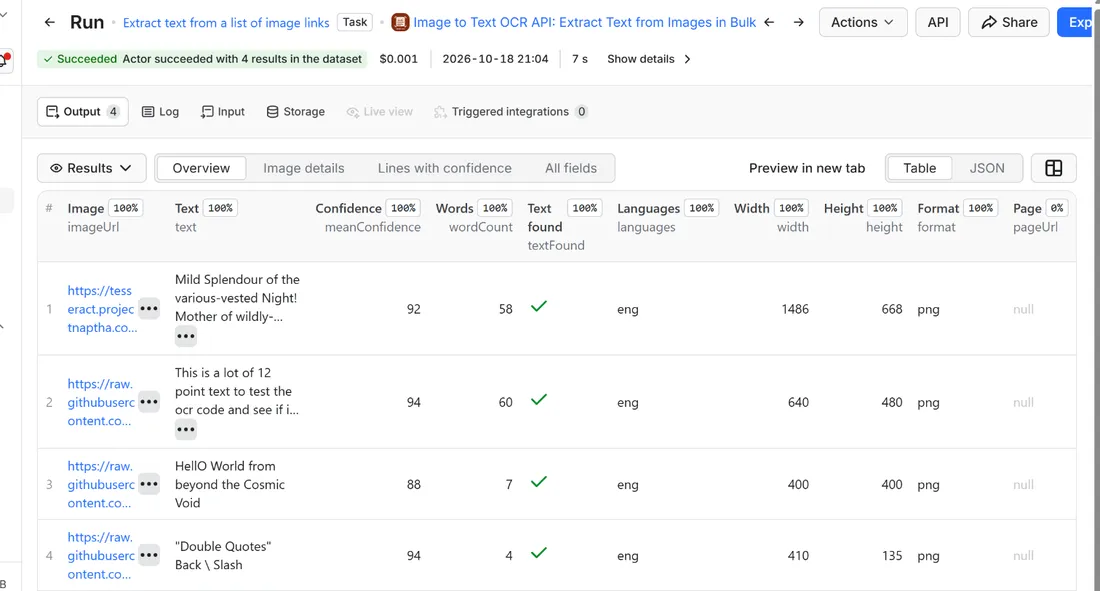This screenshot has width=1100, height=591.
Task: Select the Image details view
Action: click(x=304, y=168)
